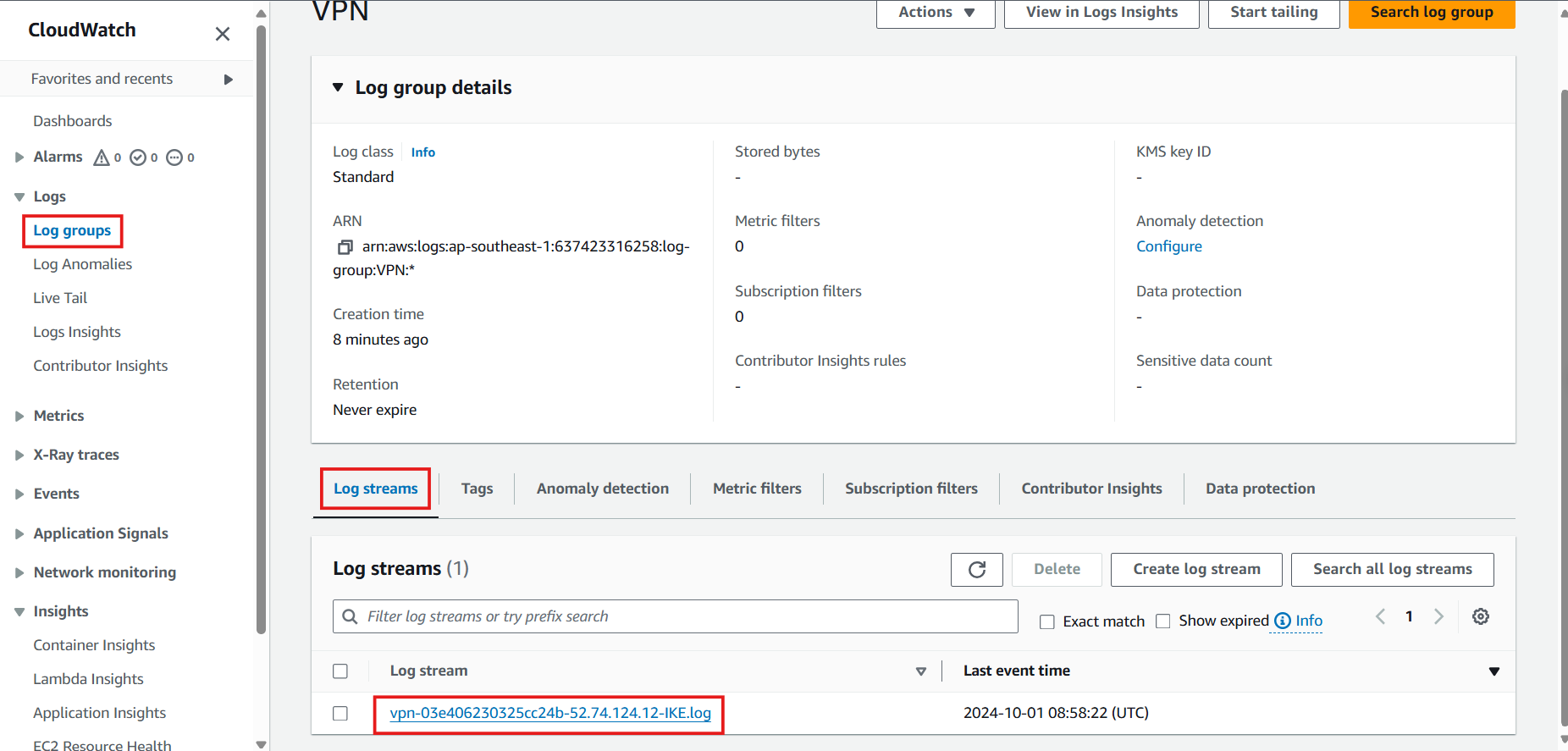Open log streams table settings gear

pyautogui.click(x=1480, y=616)
